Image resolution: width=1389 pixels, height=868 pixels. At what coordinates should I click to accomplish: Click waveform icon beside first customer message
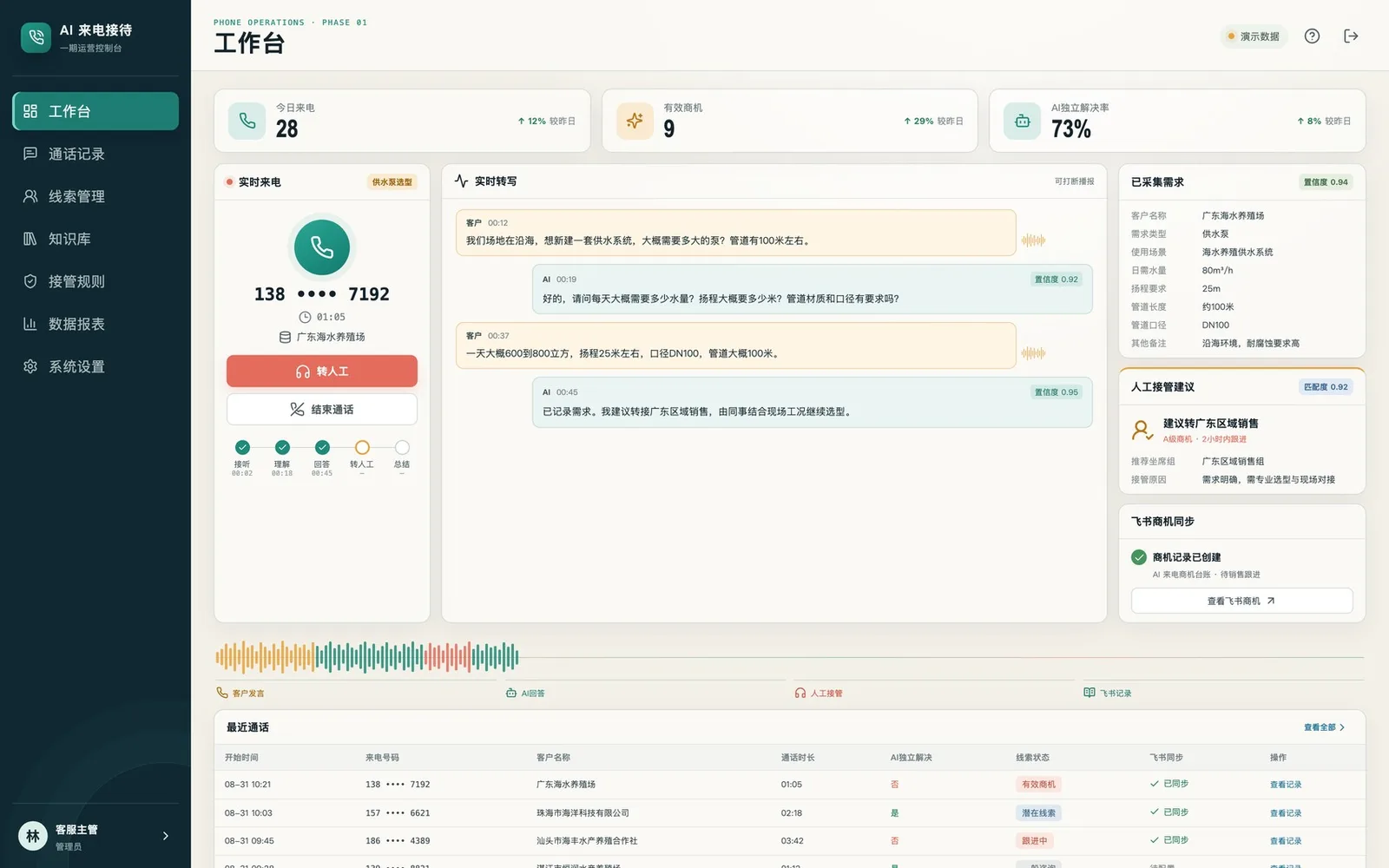tap(1033, 240)
